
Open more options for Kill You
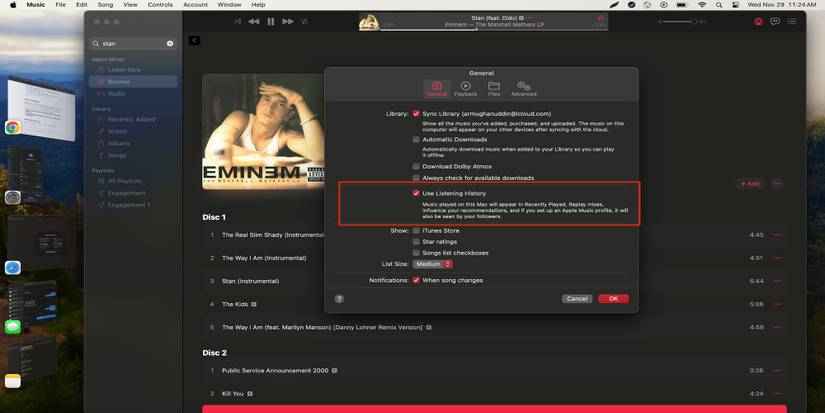[x=777, y=394]
